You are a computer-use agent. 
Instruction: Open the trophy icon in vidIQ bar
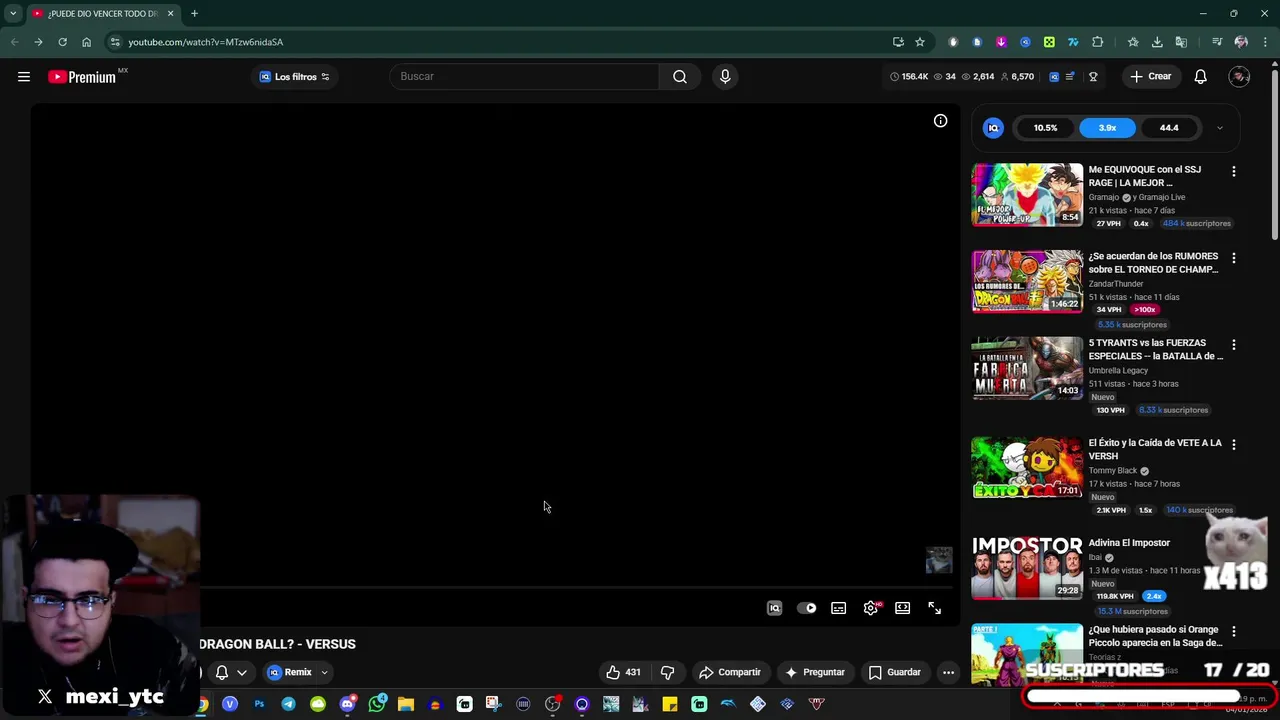pyautogui.click(x=1093, y=77)
